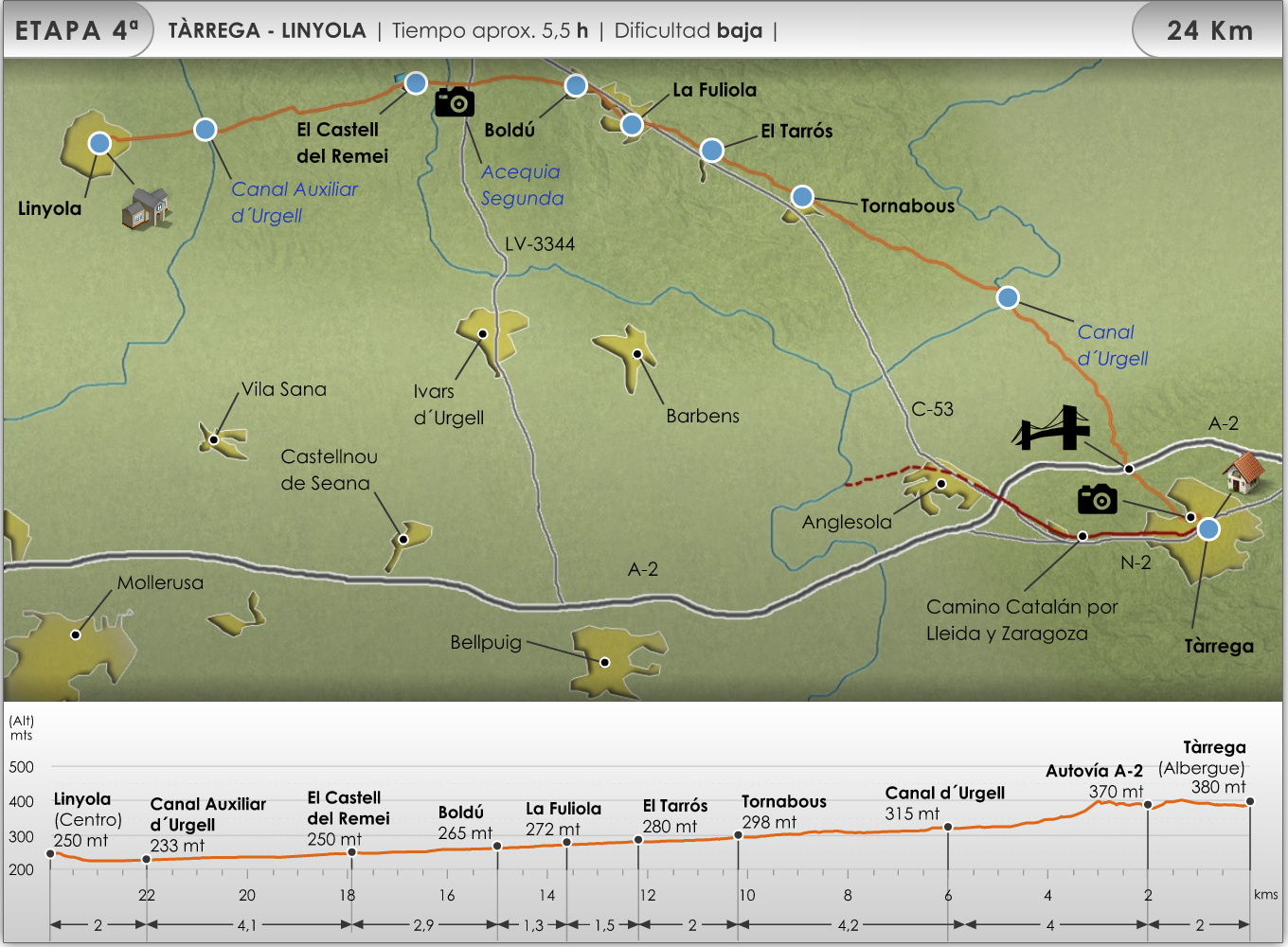Select the blue waypoint marker at Tàrrega
Screen dimensions: 1288x947
click(1208, 528)
